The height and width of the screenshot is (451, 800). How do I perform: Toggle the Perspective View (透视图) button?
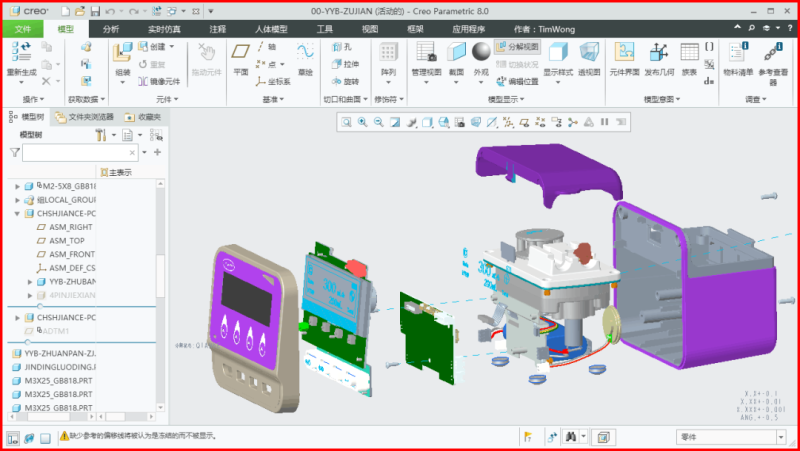(x=589, y=56)
